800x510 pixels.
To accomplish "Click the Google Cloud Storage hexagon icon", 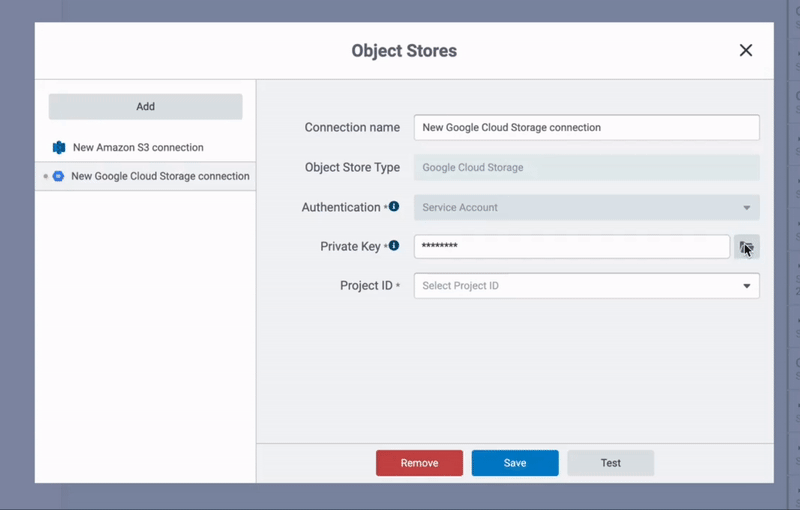I will 59,176.
